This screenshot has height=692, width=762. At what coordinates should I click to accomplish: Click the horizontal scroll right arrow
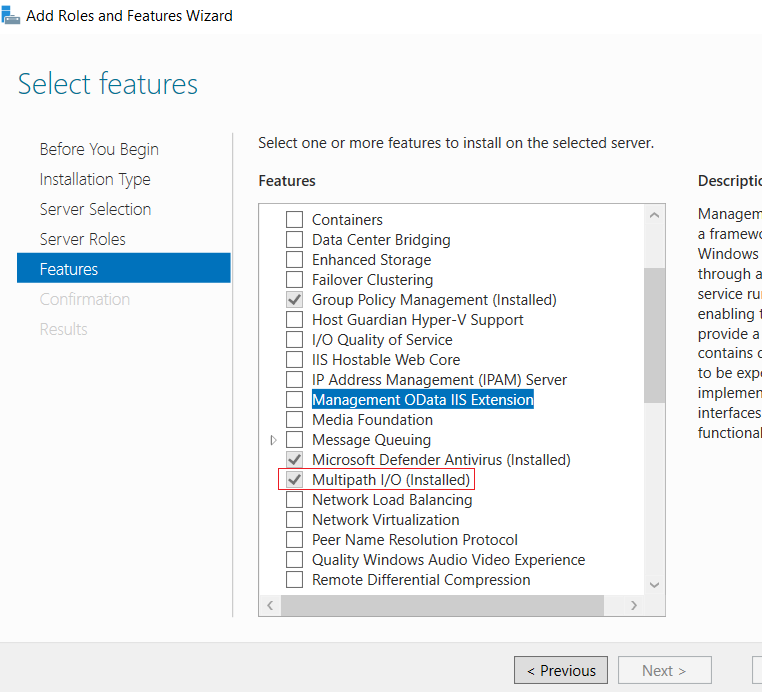634,606
